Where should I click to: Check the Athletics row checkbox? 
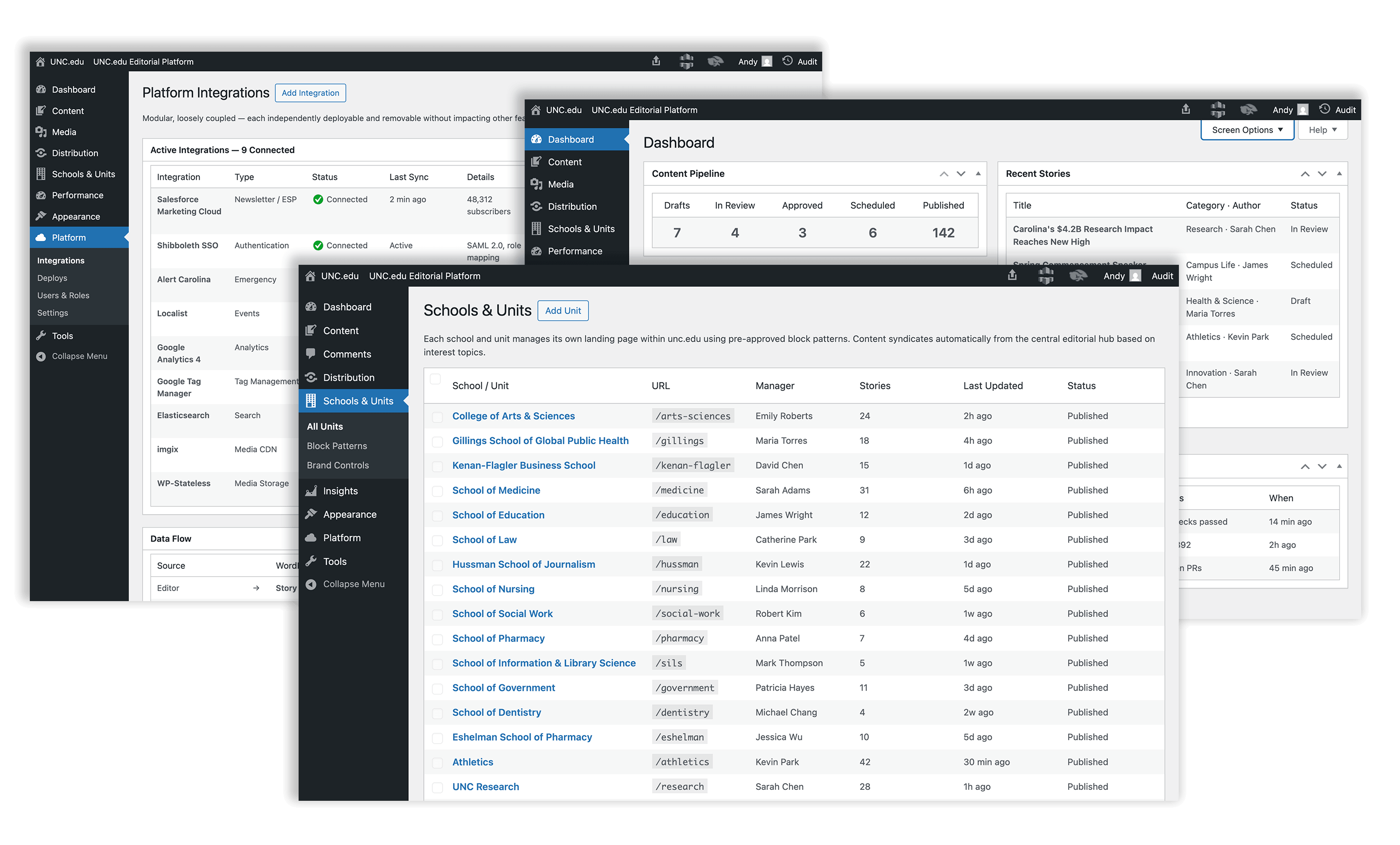[x=437, y=763]
